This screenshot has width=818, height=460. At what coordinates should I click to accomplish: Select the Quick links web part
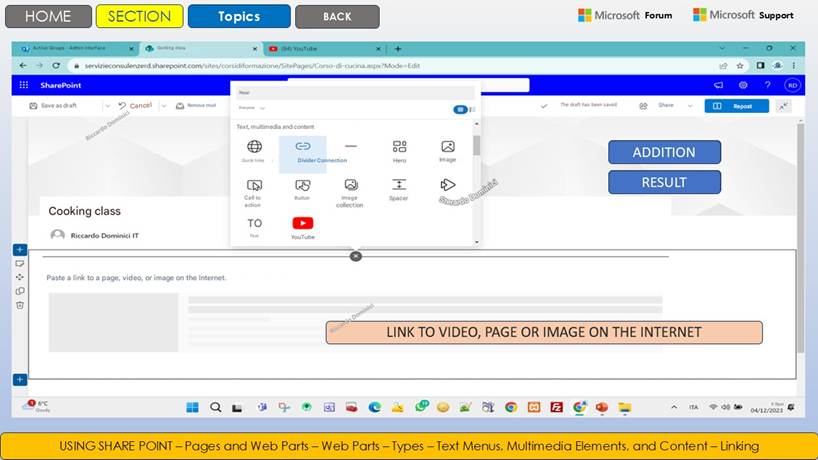pos(254,151)
